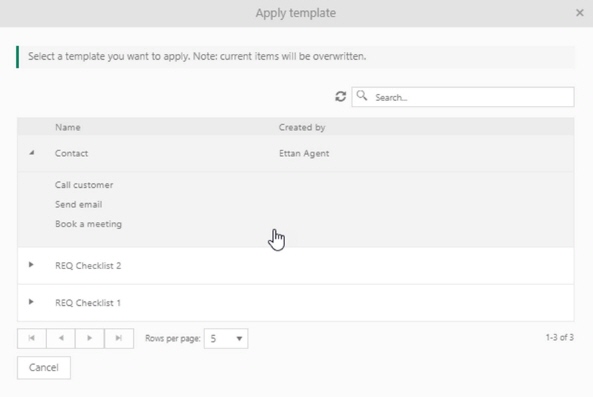
Task: Close the Apply template dialog
Action: pyautogui.click(x=579, y=13)
